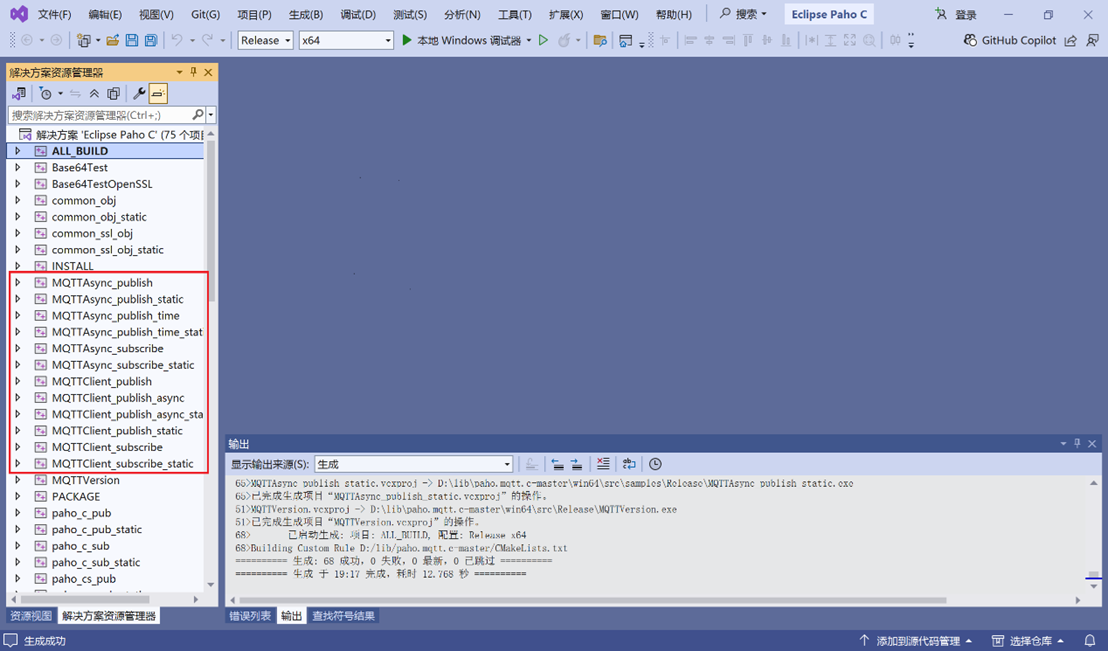Click the Show All Files icon
Screen dimensions: 1108x651
113,93
